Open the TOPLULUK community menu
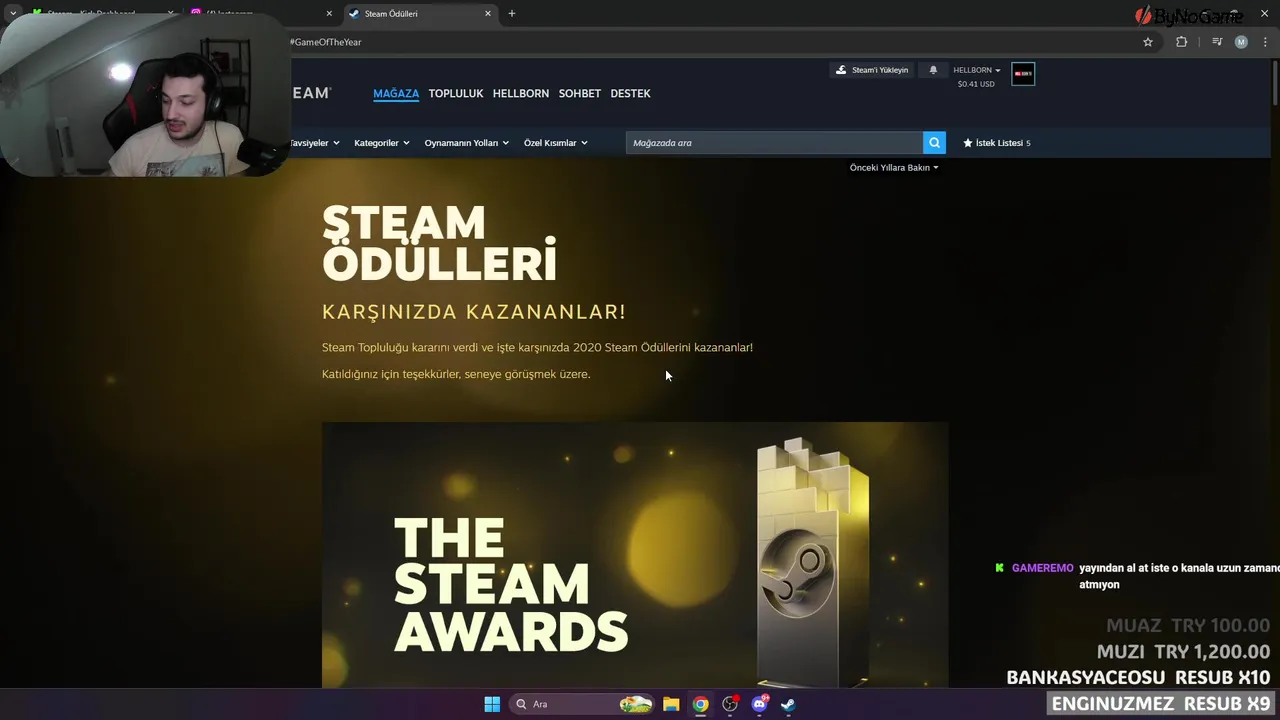Viewport: 1280px width, 720px height. [456, 93]
